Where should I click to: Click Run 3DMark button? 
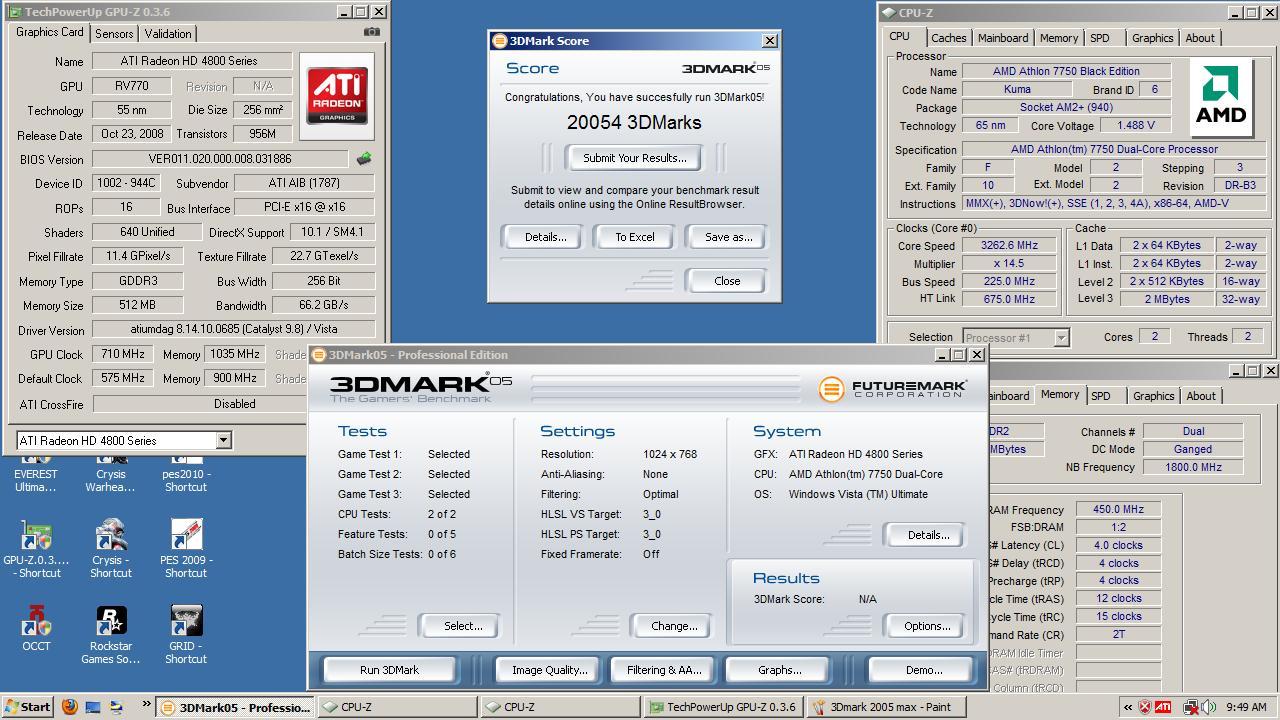(x=389, y=670)
